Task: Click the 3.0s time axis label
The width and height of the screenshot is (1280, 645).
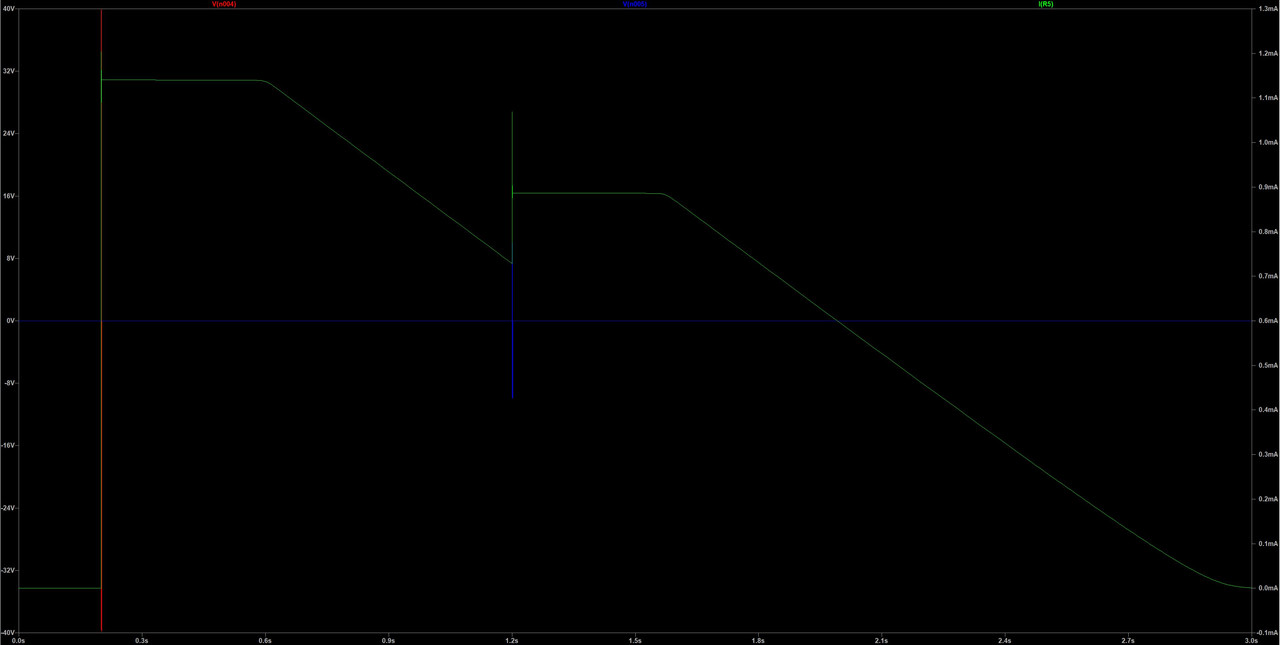Action: tap(1251, 640)
